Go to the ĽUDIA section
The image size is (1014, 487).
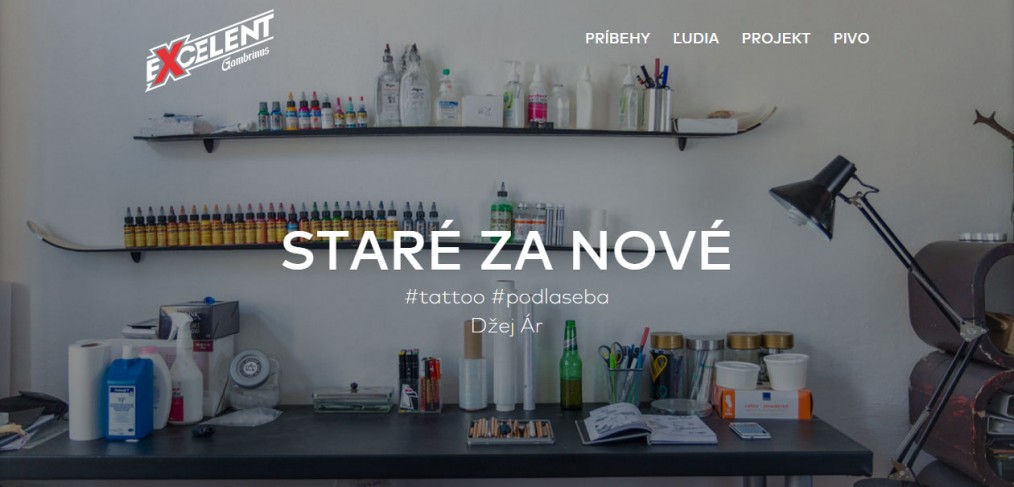pos(696,38)
